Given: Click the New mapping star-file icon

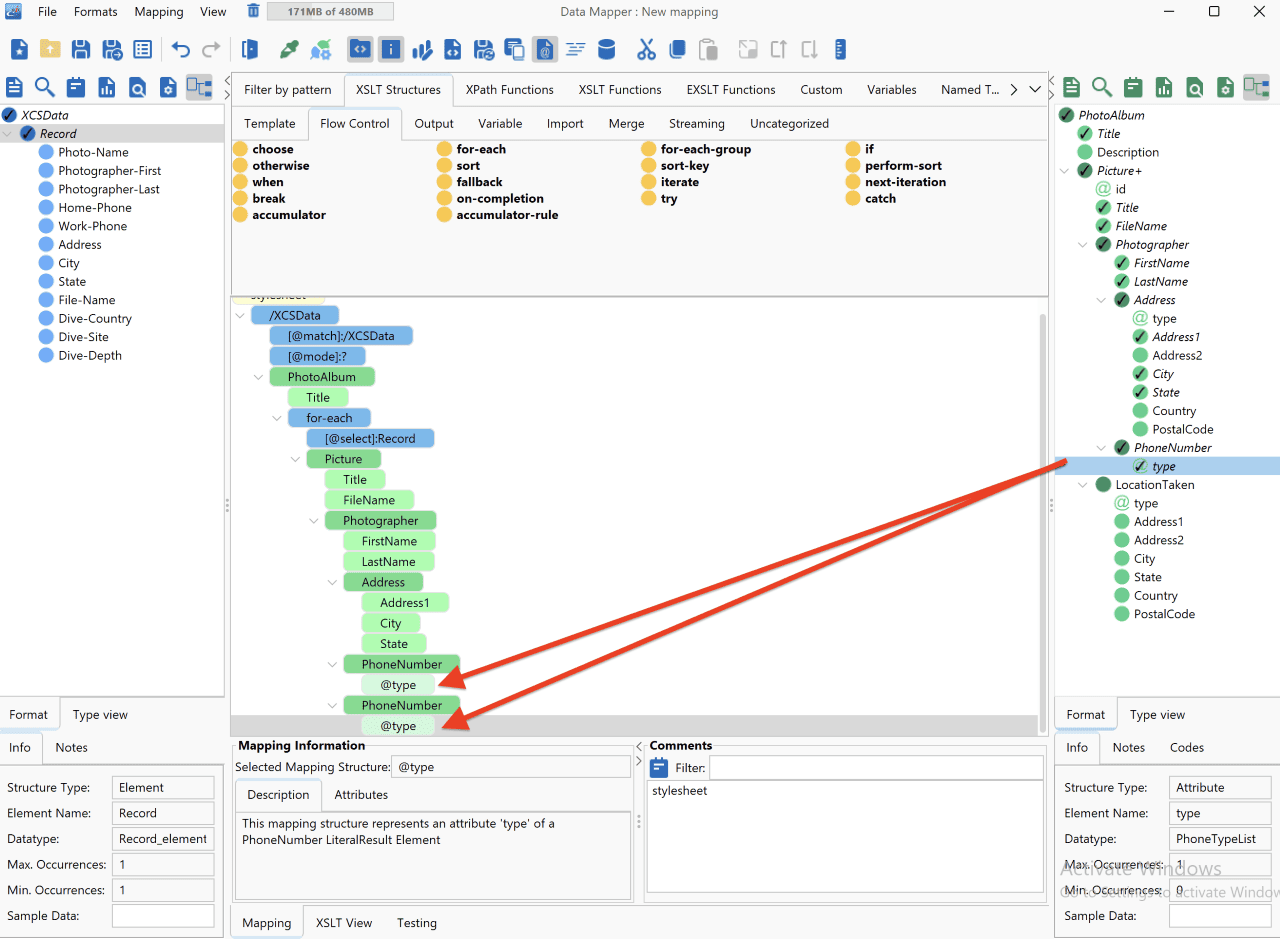Looking at the screenshot, I should (19, 49).
